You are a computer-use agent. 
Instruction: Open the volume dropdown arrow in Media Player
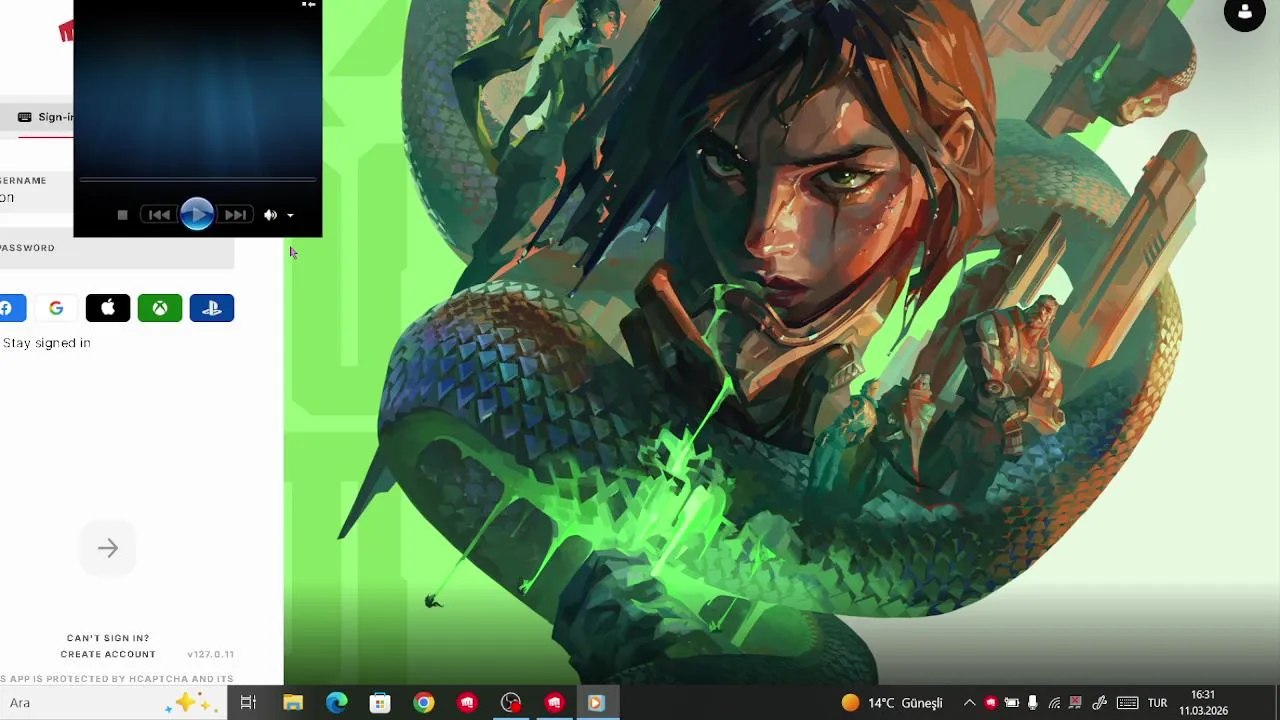[290, 215]
